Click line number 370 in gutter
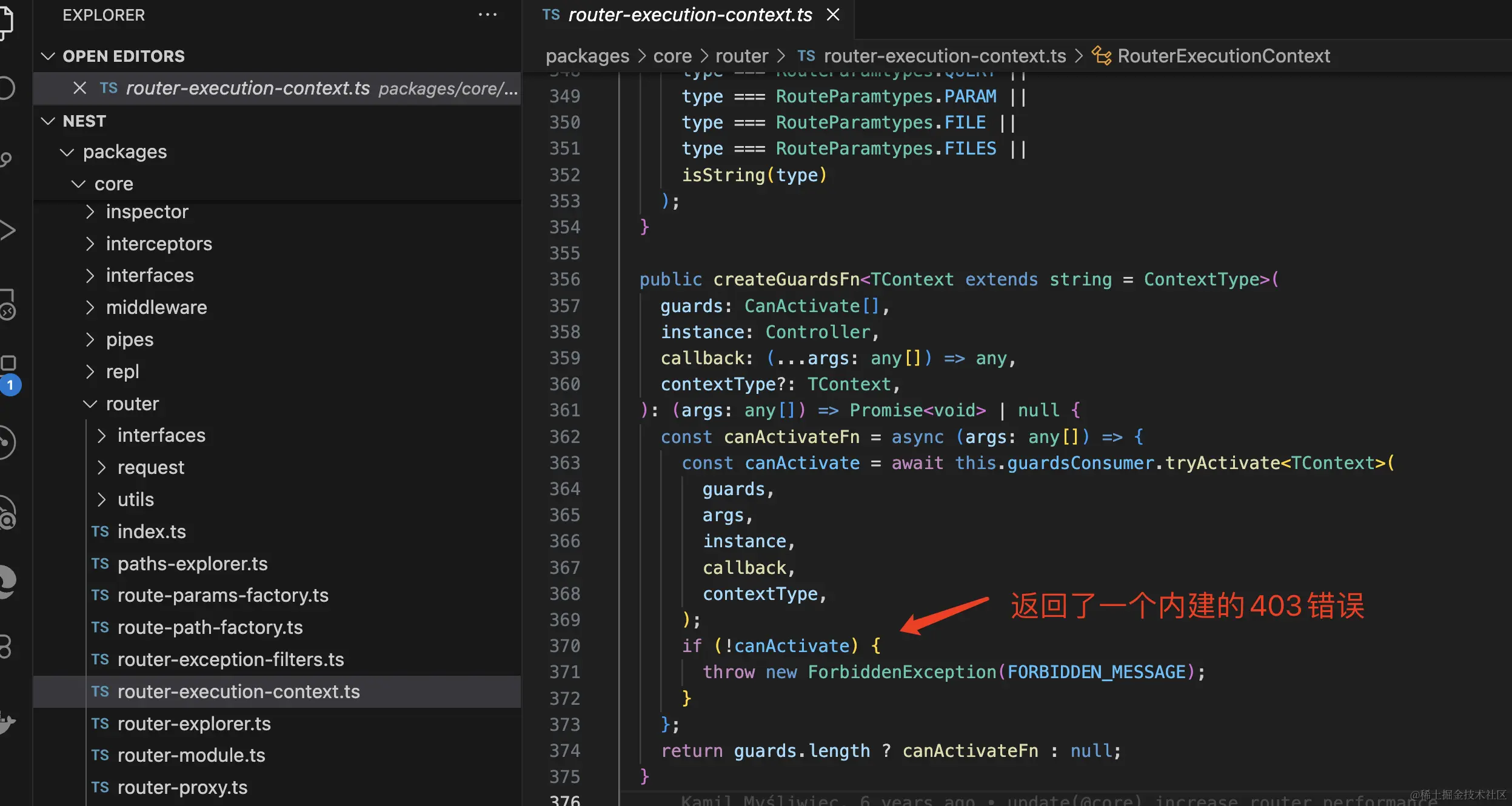The image size is (1512, 806). click(x=564, y=646)
